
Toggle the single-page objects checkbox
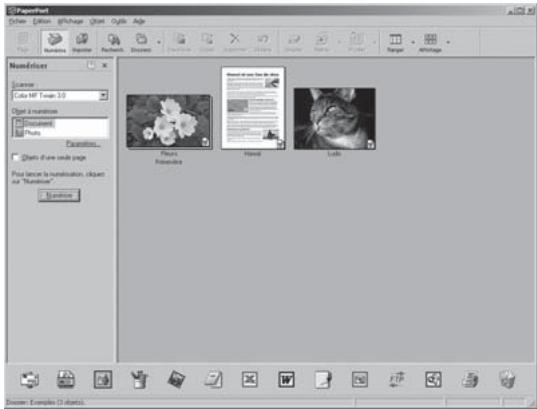15,157
